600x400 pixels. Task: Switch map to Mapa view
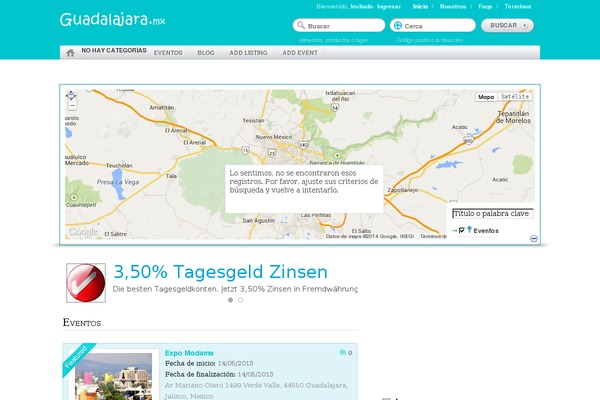click(486, 97)
